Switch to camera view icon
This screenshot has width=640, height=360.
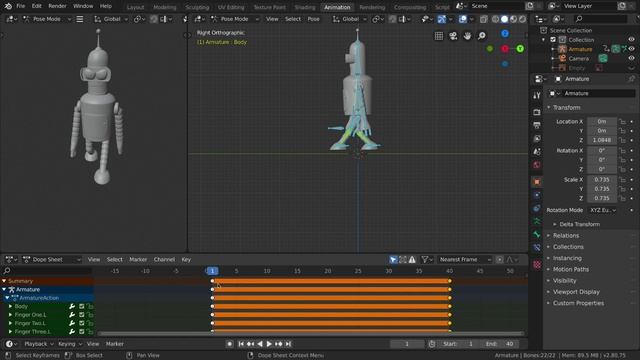tap(453, 36)
